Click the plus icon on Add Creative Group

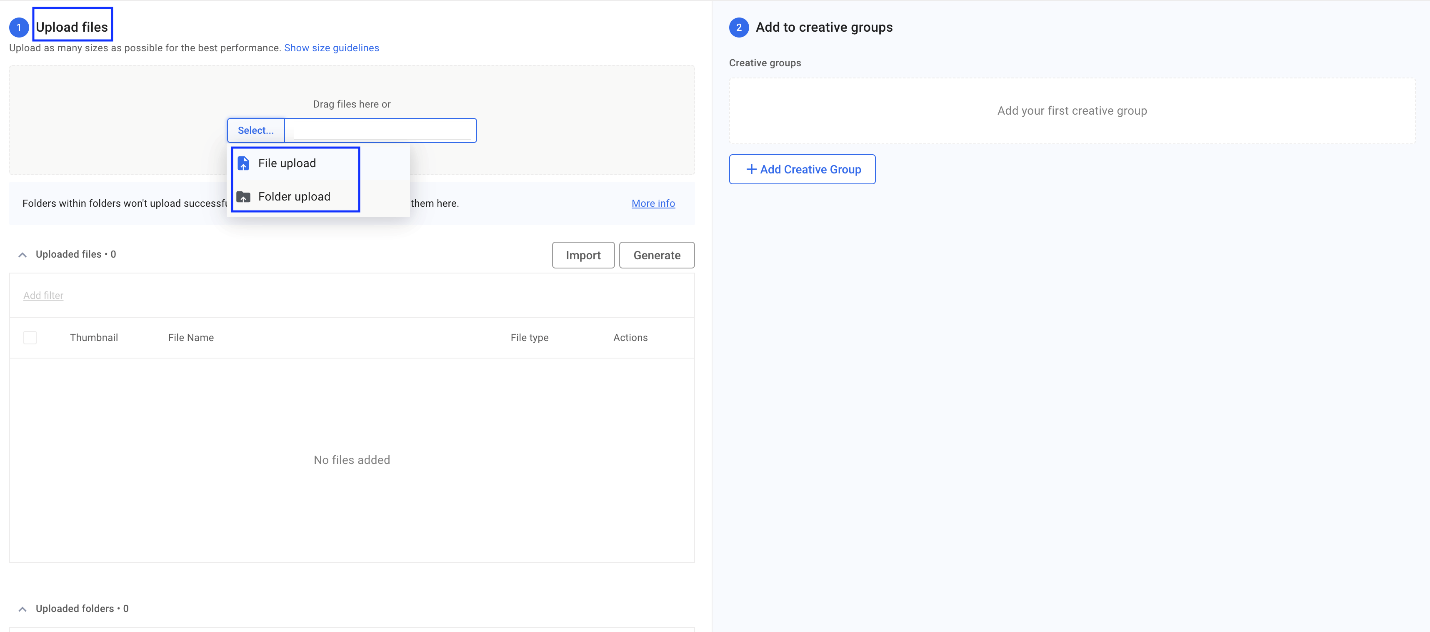(752, 170)
